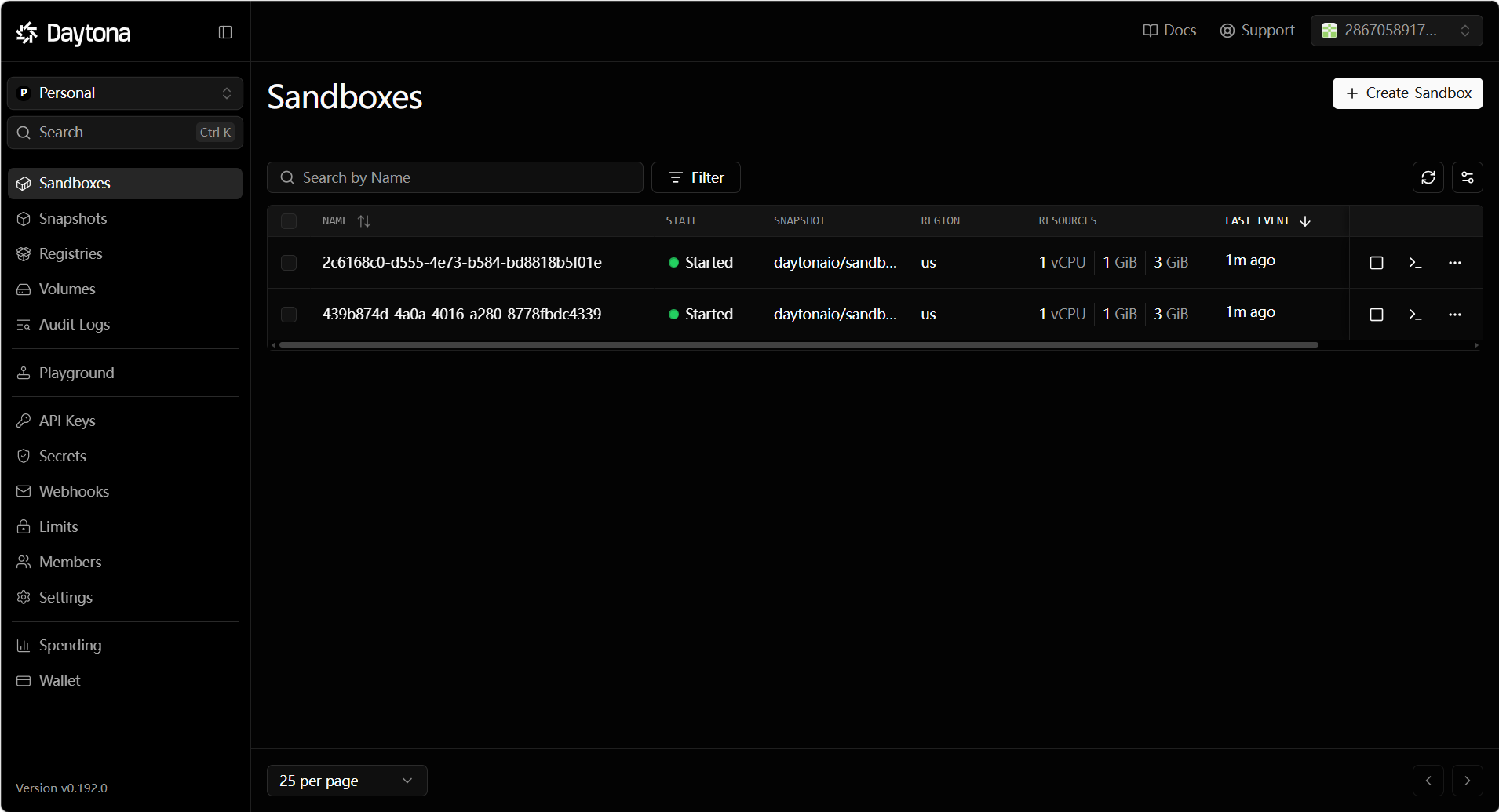
Task: Toggle select-all checkbox in table header
Action: coord(289,221)
